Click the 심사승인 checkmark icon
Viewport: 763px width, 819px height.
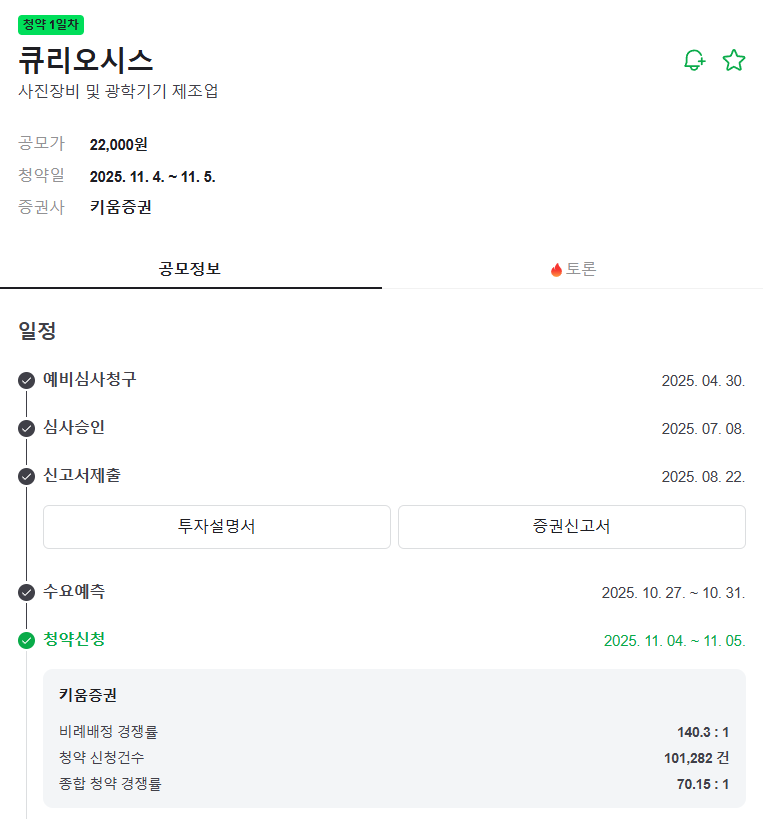coord(27,429)
